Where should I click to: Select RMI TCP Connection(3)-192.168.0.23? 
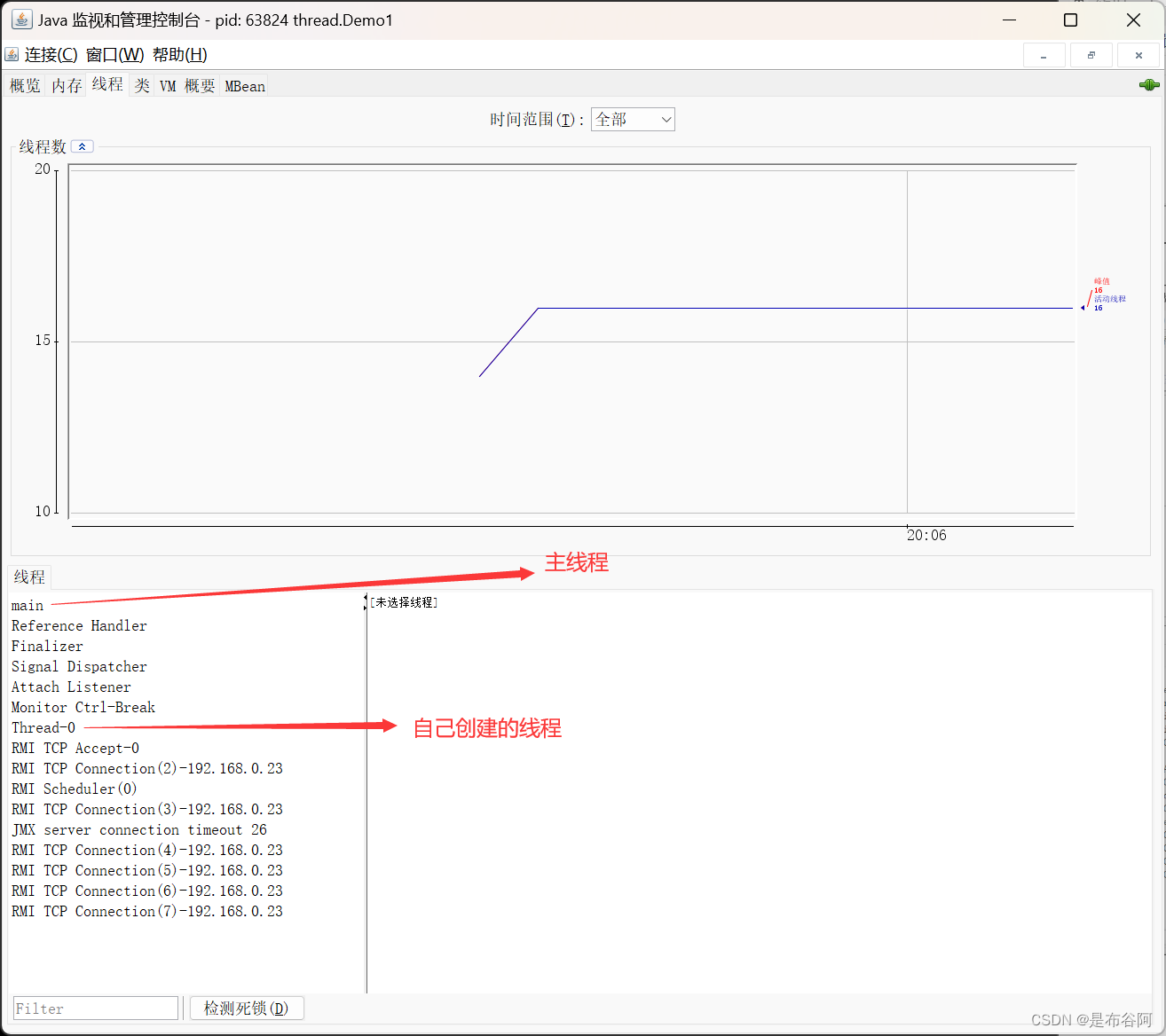[x=147, y=810]
